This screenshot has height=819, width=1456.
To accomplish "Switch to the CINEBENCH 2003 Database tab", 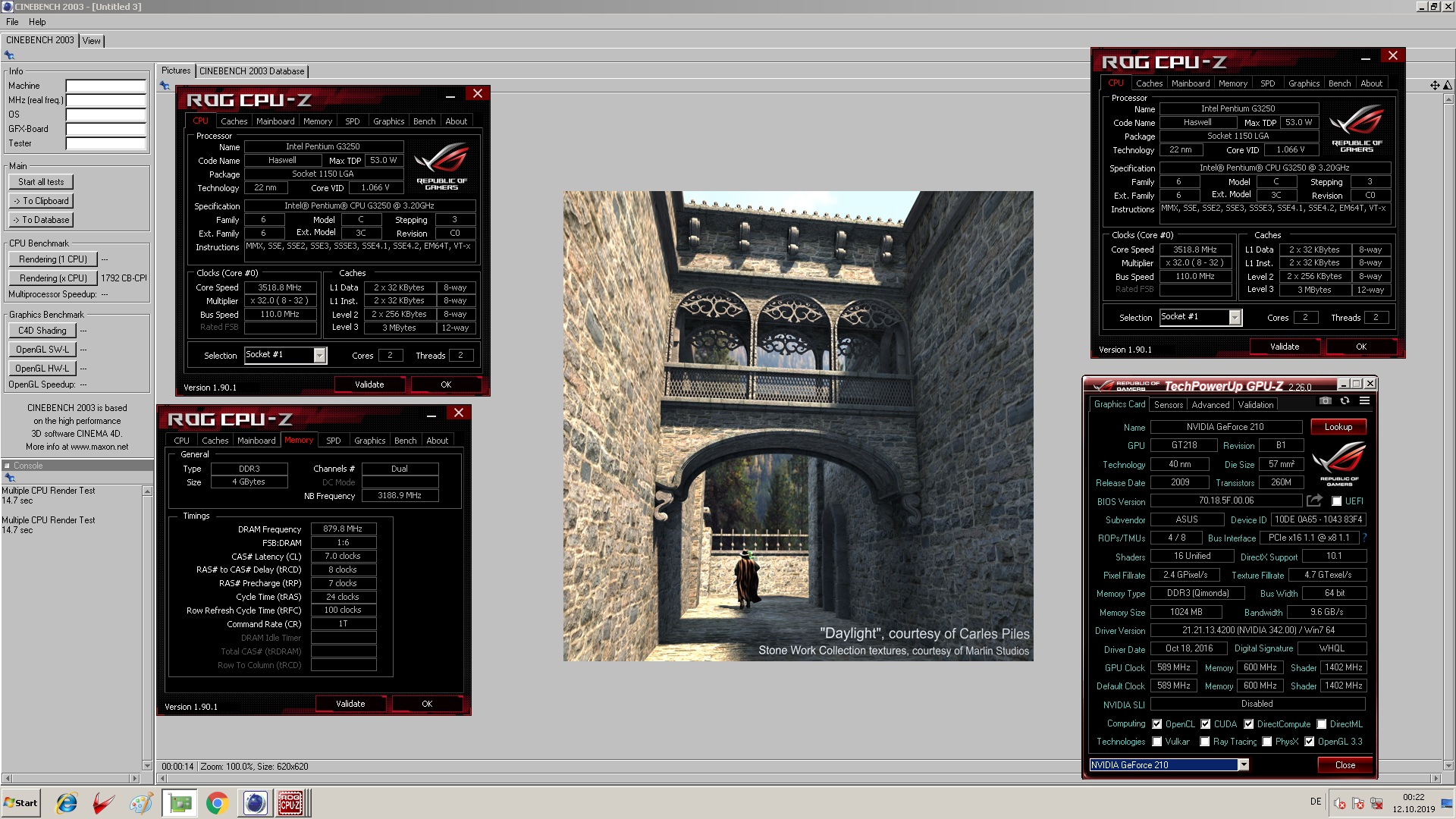I will point(252,71).
